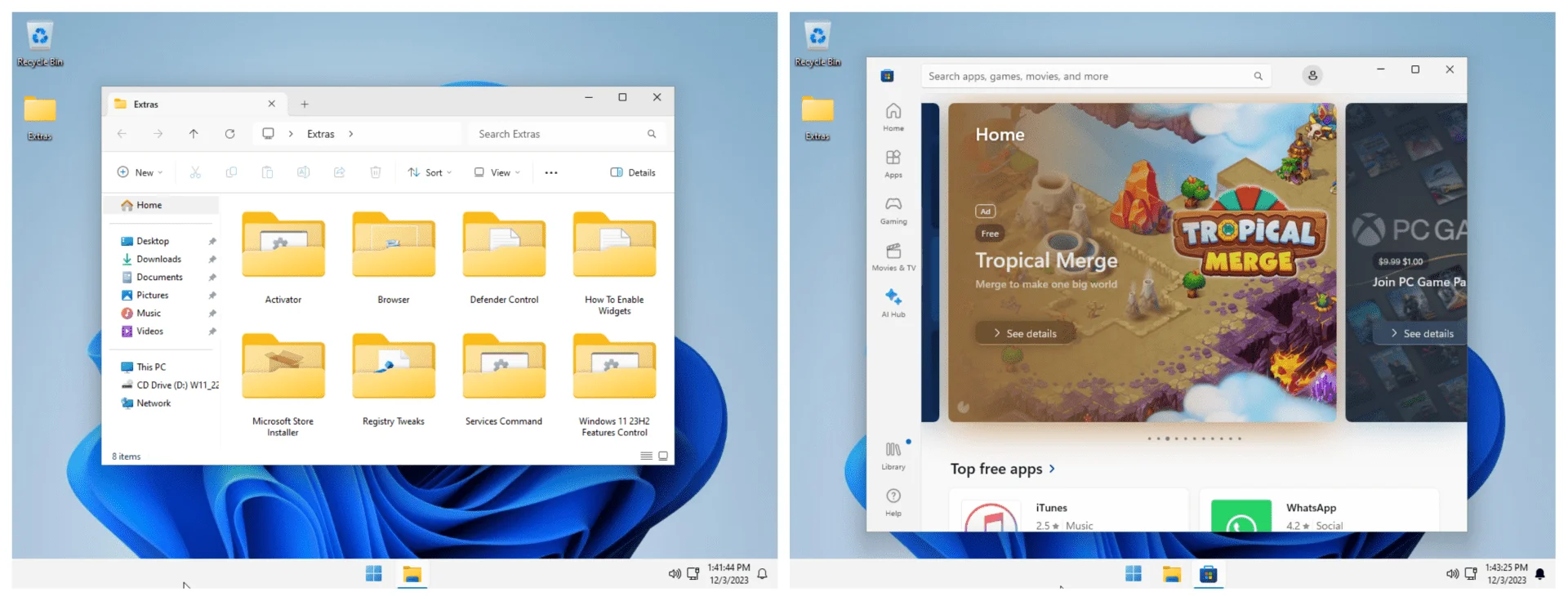This screenshot has height=601, width=1568.
Task: Open iTunes app card
Action: 1068,510
